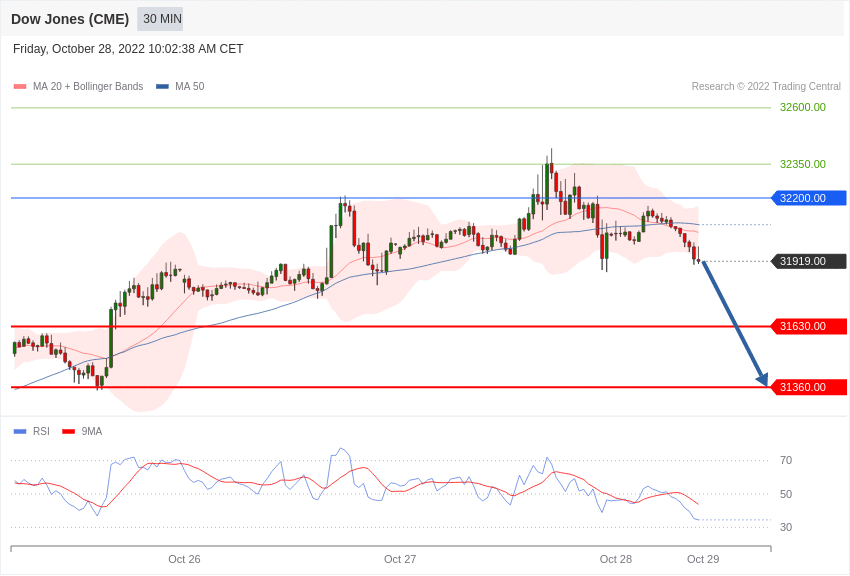Click the 'MA 20 + Bollinger Bands' legend label
Screen dimensions: 850x576
(x=88, y=86)
